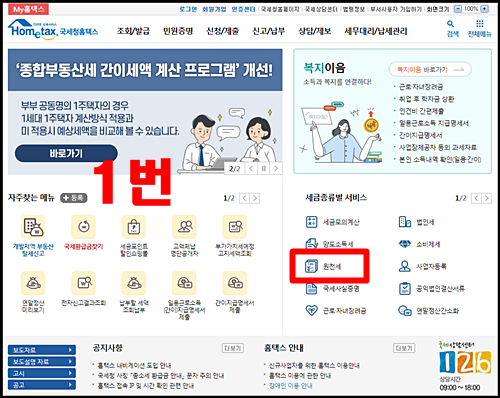Viewport: 500px width, 398px height.
Task: Click the 인증센터 link
Action: 244,9
